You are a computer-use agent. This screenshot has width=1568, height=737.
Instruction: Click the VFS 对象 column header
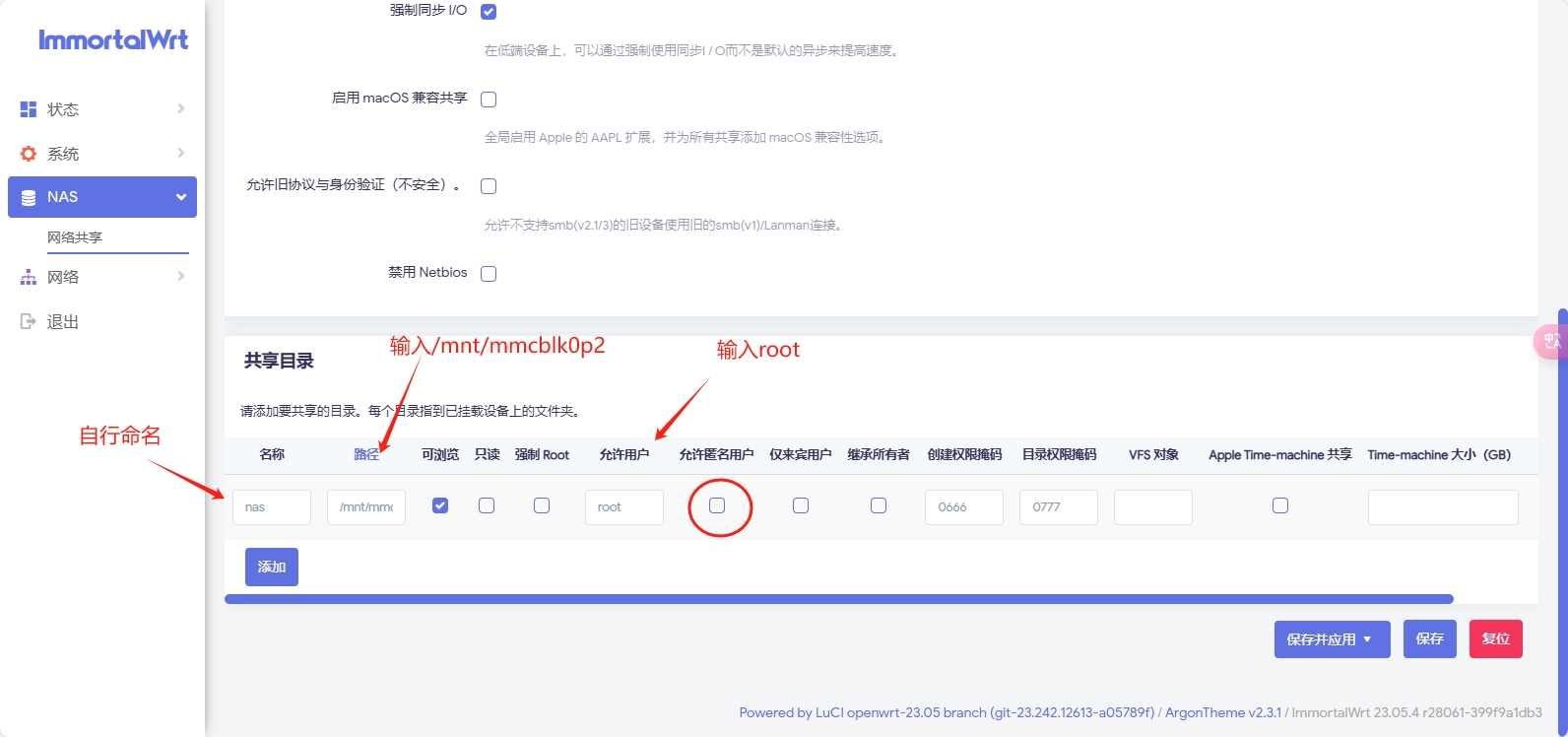coord(1153,454)
